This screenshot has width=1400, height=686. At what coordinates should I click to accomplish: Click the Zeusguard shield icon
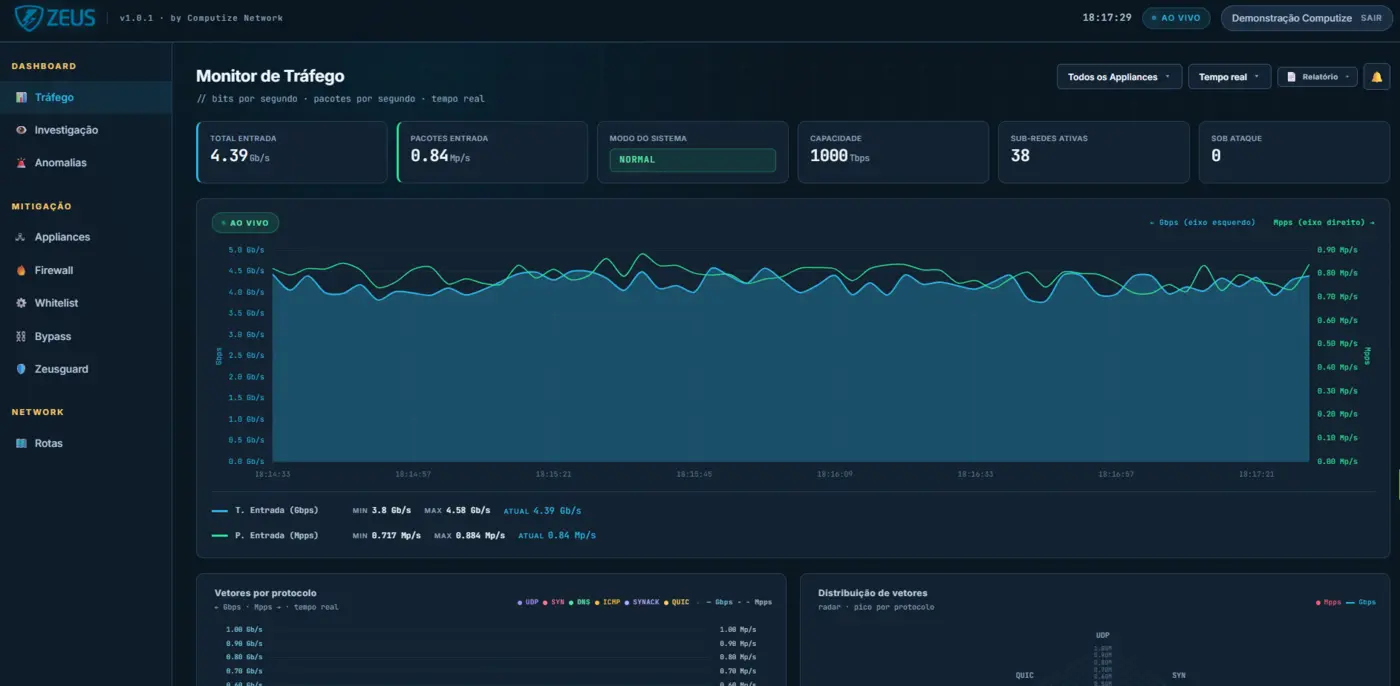pos(21,370)
